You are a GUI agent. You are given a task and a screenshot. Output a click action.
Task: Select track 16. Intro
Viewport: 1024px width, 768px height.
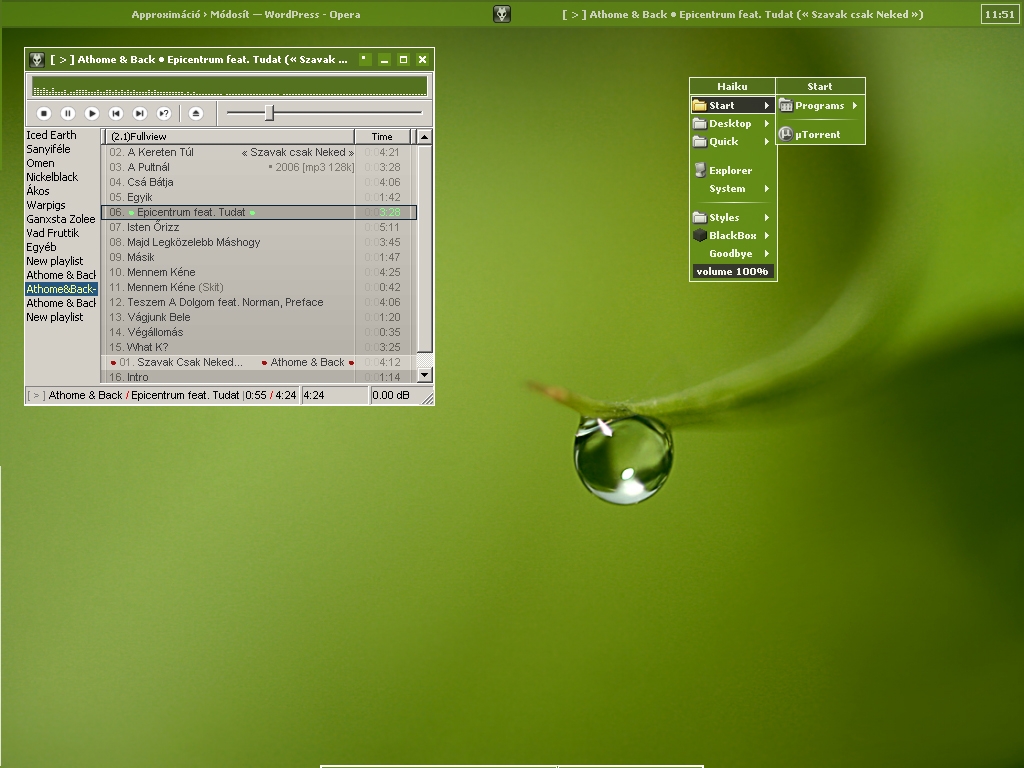click(259, 377)
